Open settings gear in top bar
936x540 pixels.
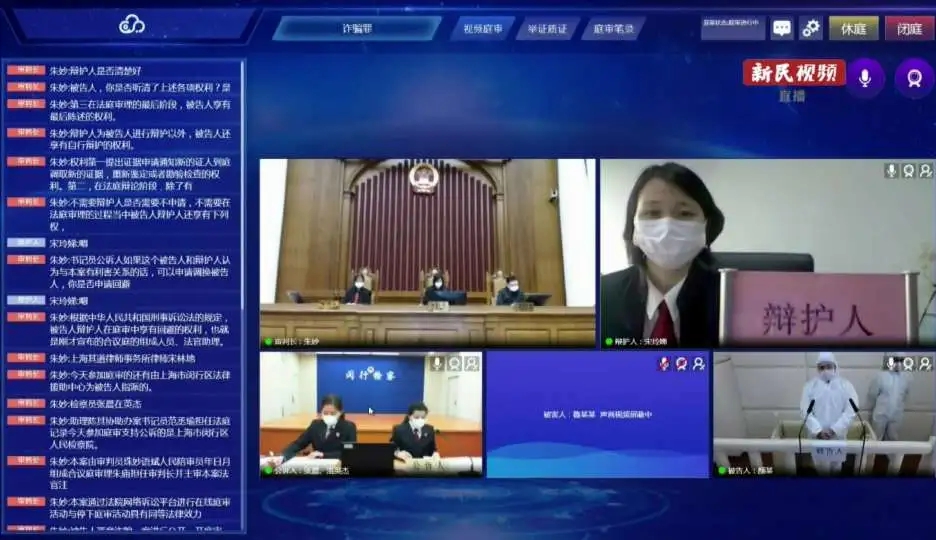[811, 28]
